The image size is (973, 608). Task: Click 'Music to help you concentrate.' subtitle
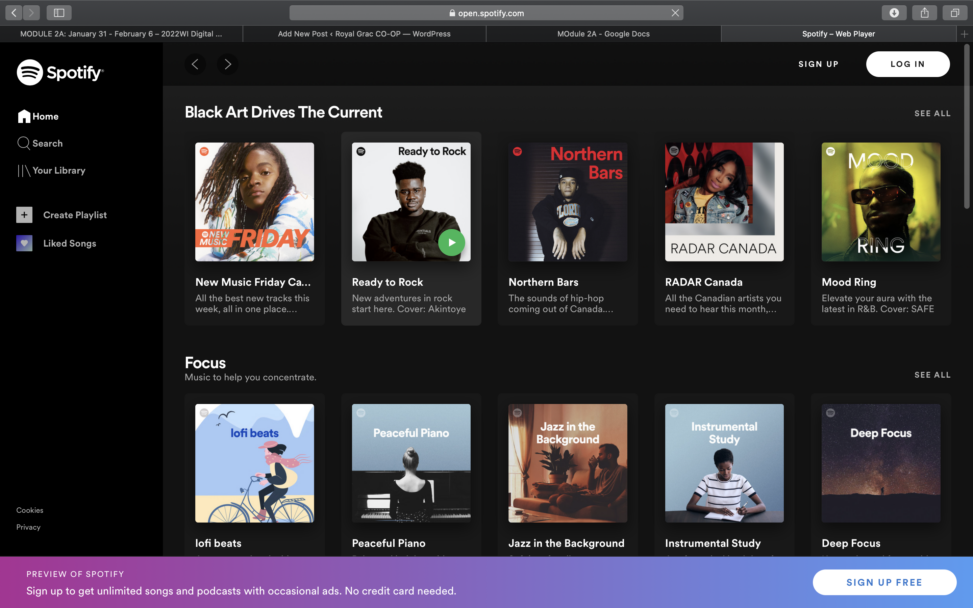[250, 377]
